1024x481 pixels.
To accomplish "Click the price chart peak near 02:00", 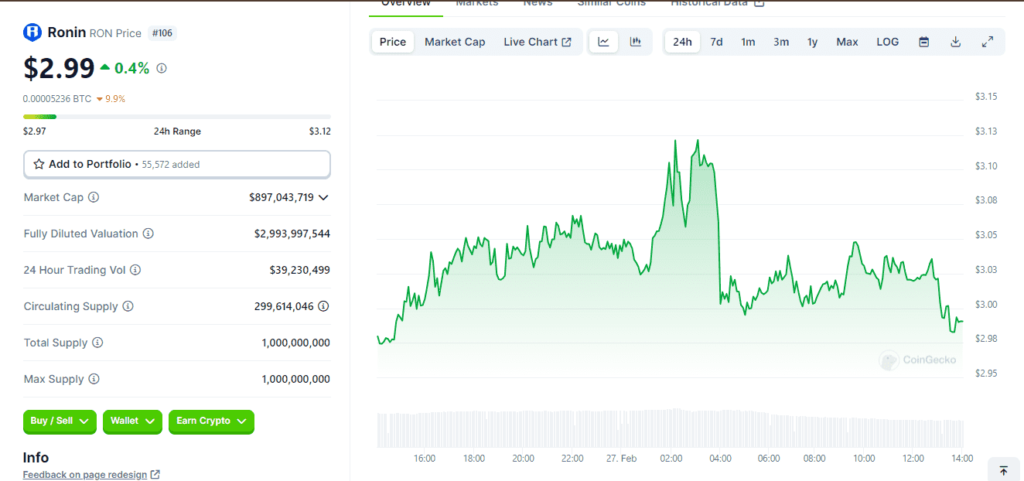I will point(675,141).
